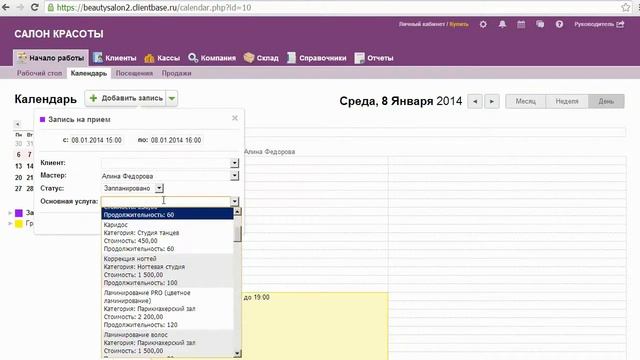
Task: Select date 20 in mini calendar
Action: pos(18,178)
